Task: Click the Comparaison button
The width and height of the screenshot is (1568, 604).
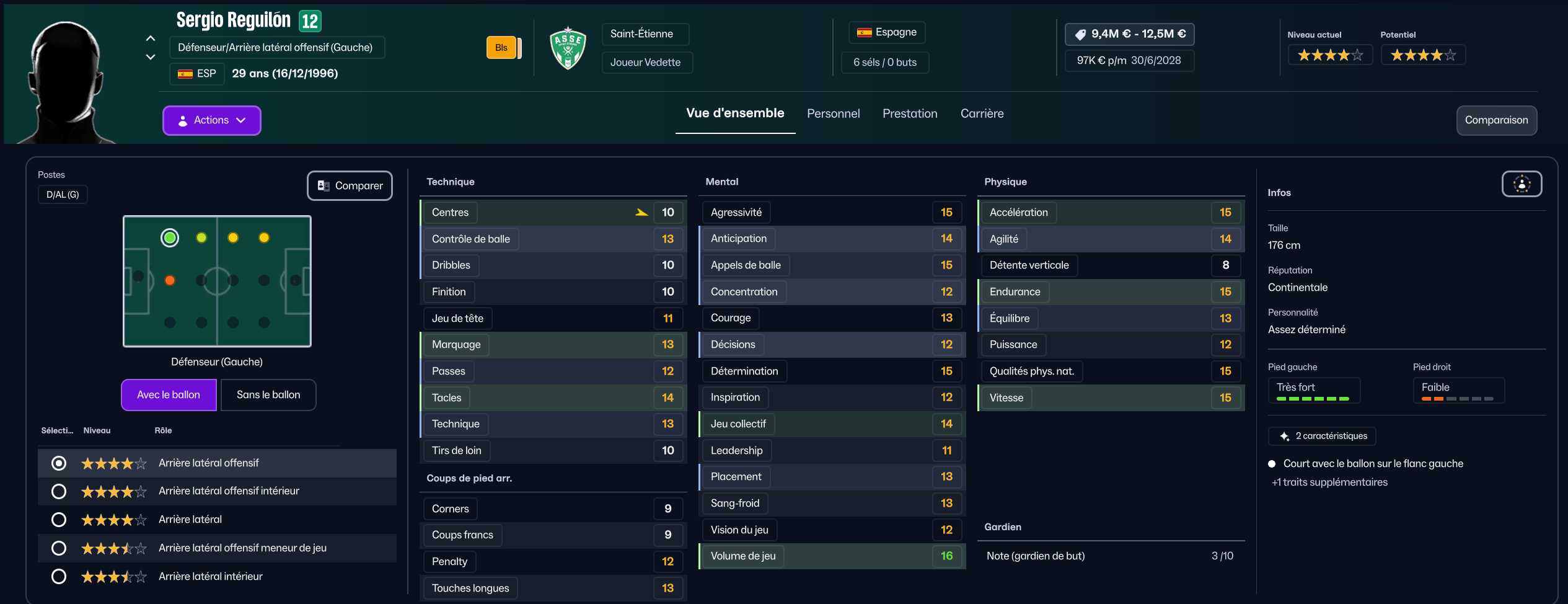Action: [x=1496, y=120]
